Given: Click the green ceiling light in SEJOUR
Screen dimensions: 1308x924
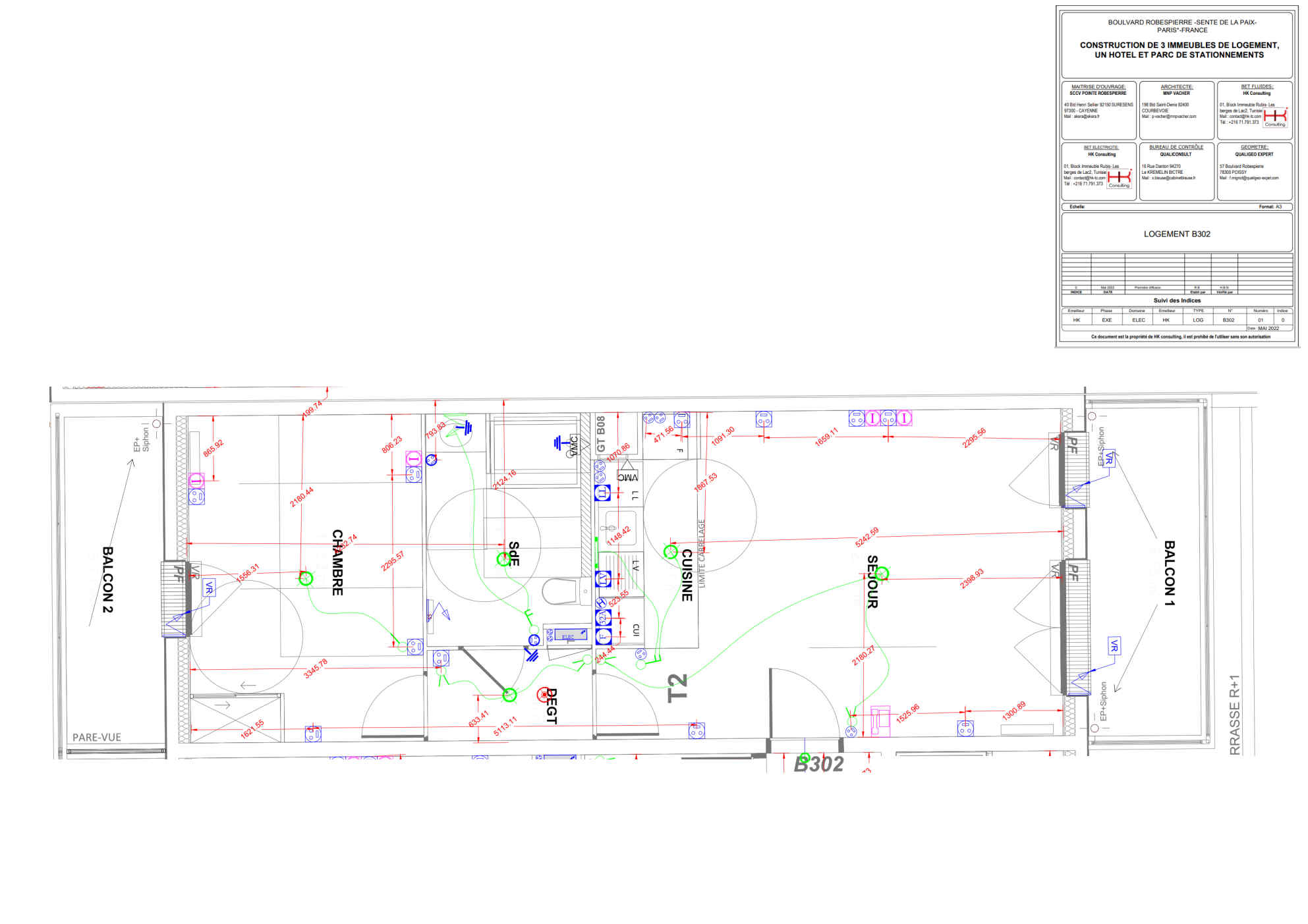Looking at the screenshot, I should pos(882,574).
